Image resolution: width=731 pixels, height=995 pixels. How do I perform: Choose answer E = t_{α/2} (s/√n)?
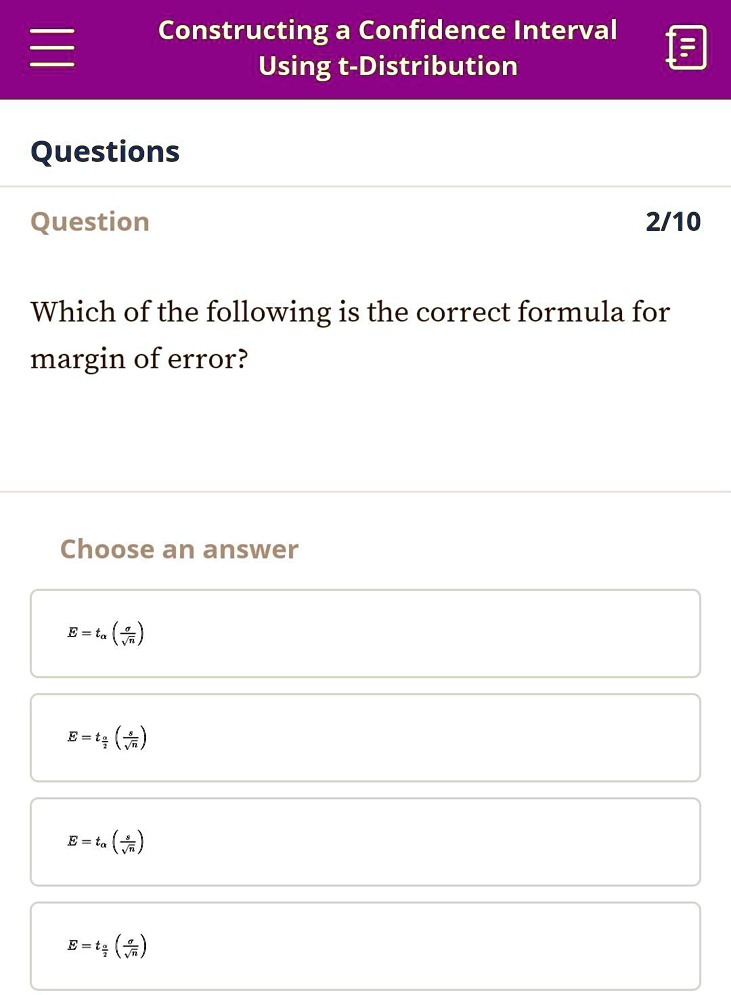[365, 737]
